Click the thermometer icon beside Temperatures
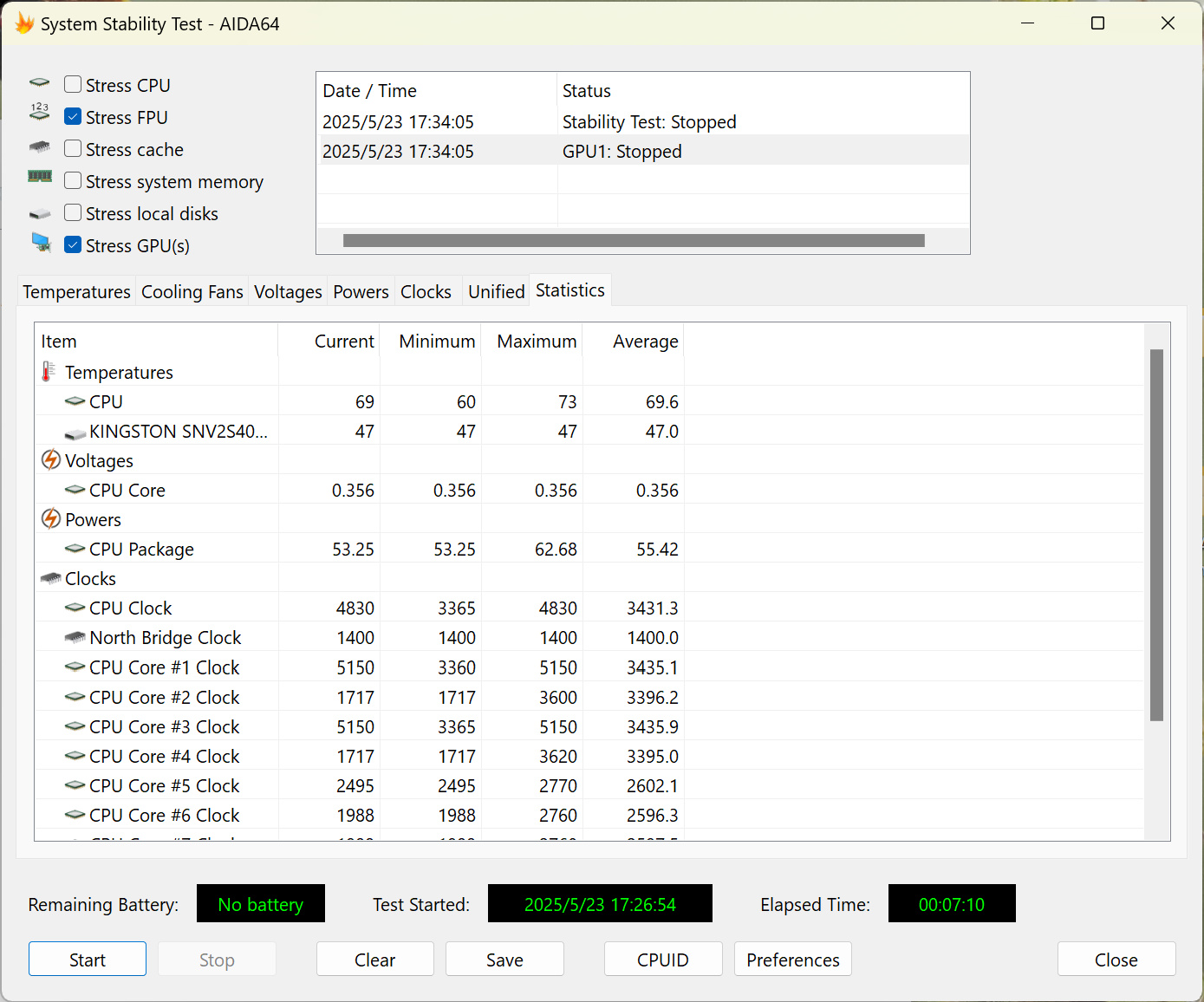The width and height of the screenshot is (1204, 1002). click(x=49, y=372)
